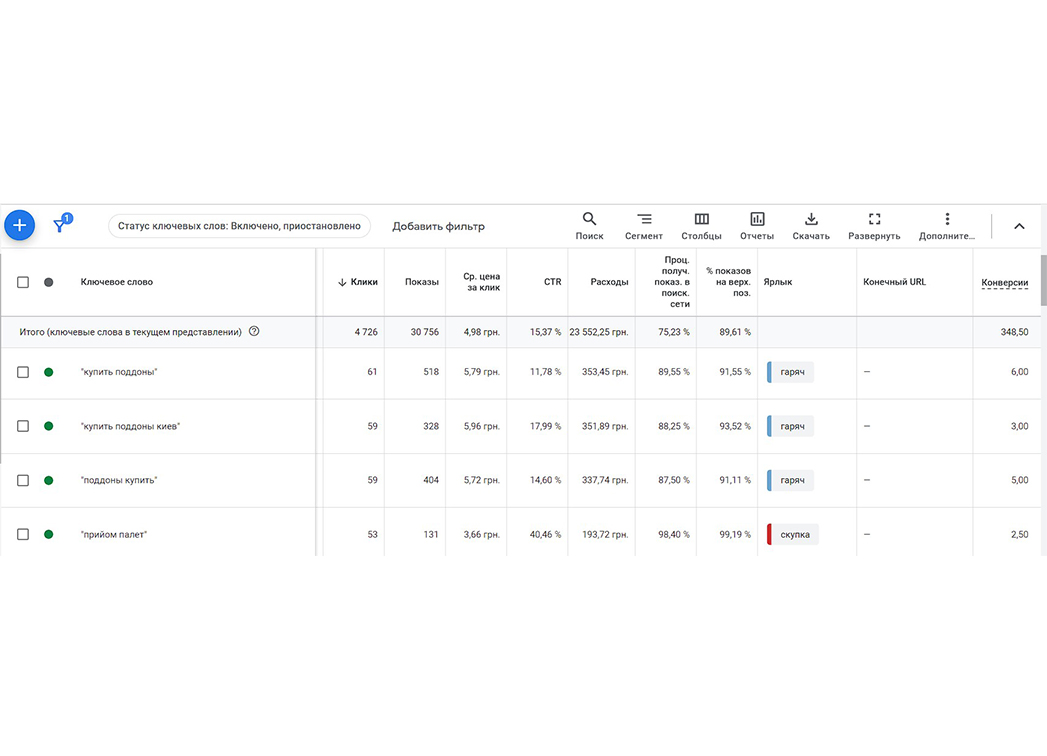Open the Отчеты reports icon
This screenshot has height=756, width=1047.
coord(757,226)
